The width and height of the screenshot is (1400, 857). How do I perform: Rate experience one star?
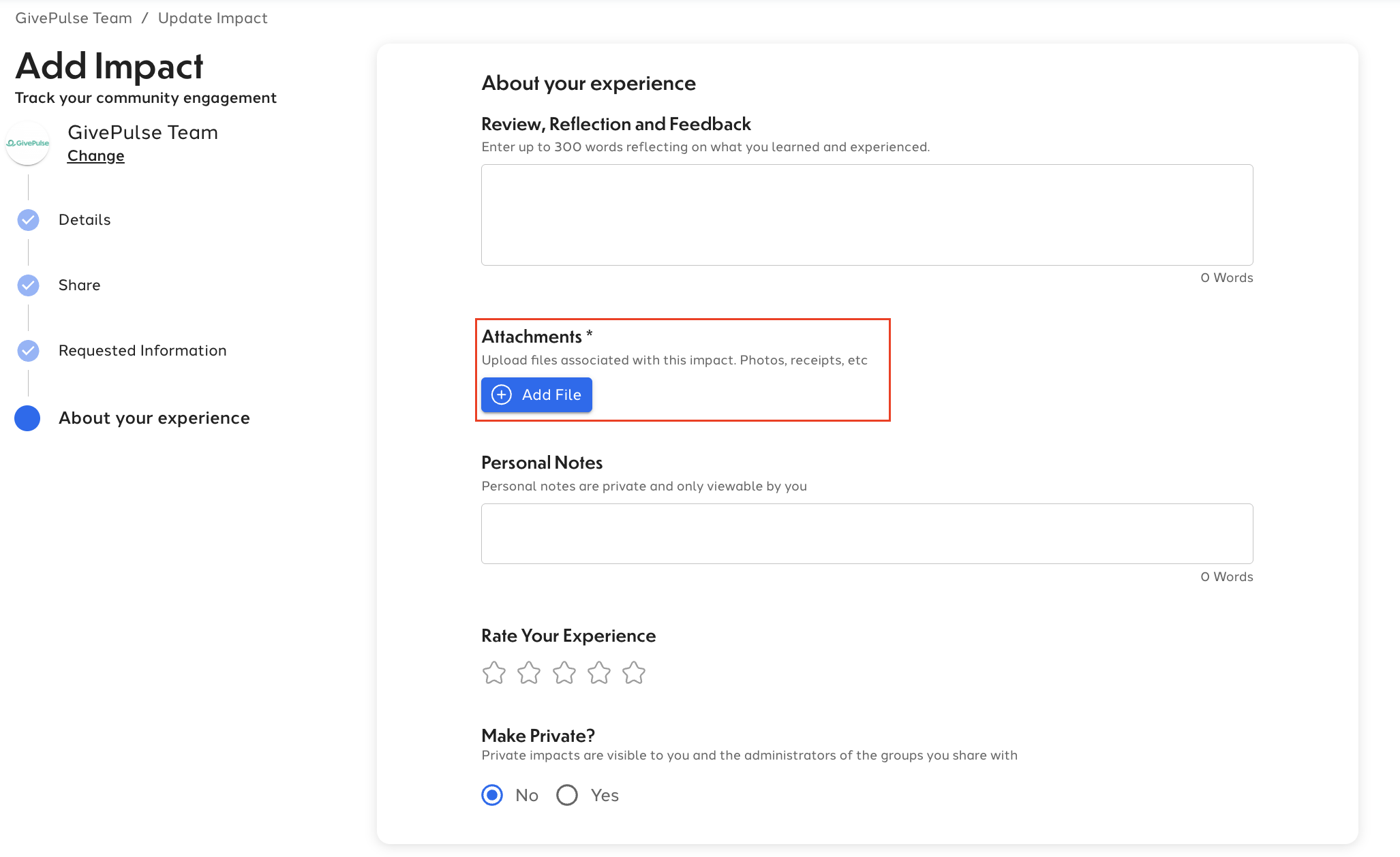494,672
